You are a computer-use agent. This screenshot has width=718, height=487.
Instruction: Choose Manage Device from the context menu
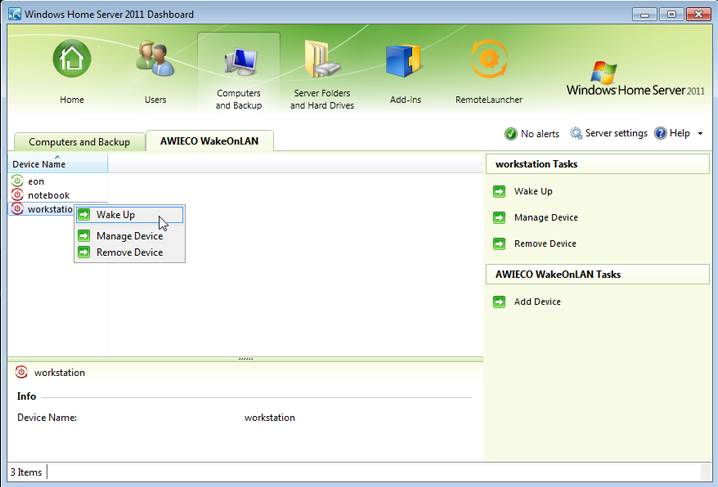130,236
